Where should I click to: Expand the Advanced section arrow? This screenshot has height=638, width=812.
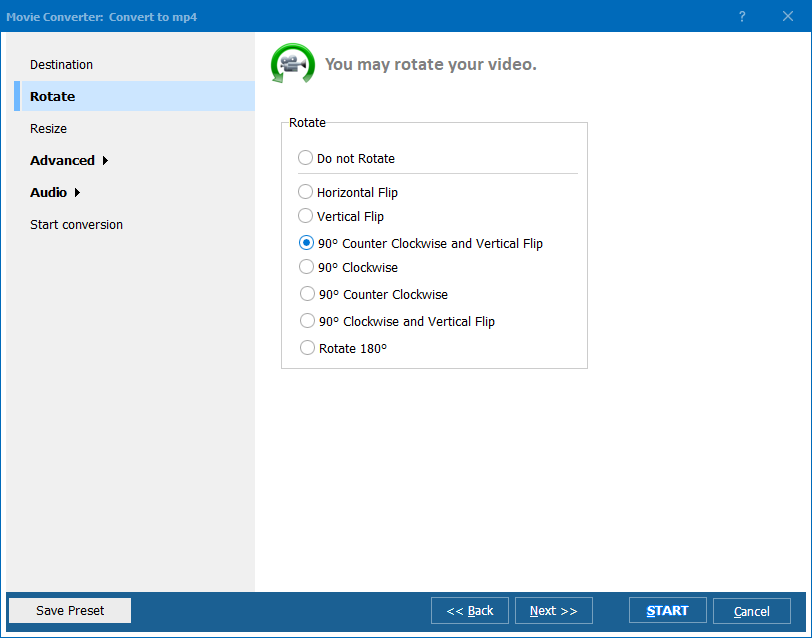point(105,161)
